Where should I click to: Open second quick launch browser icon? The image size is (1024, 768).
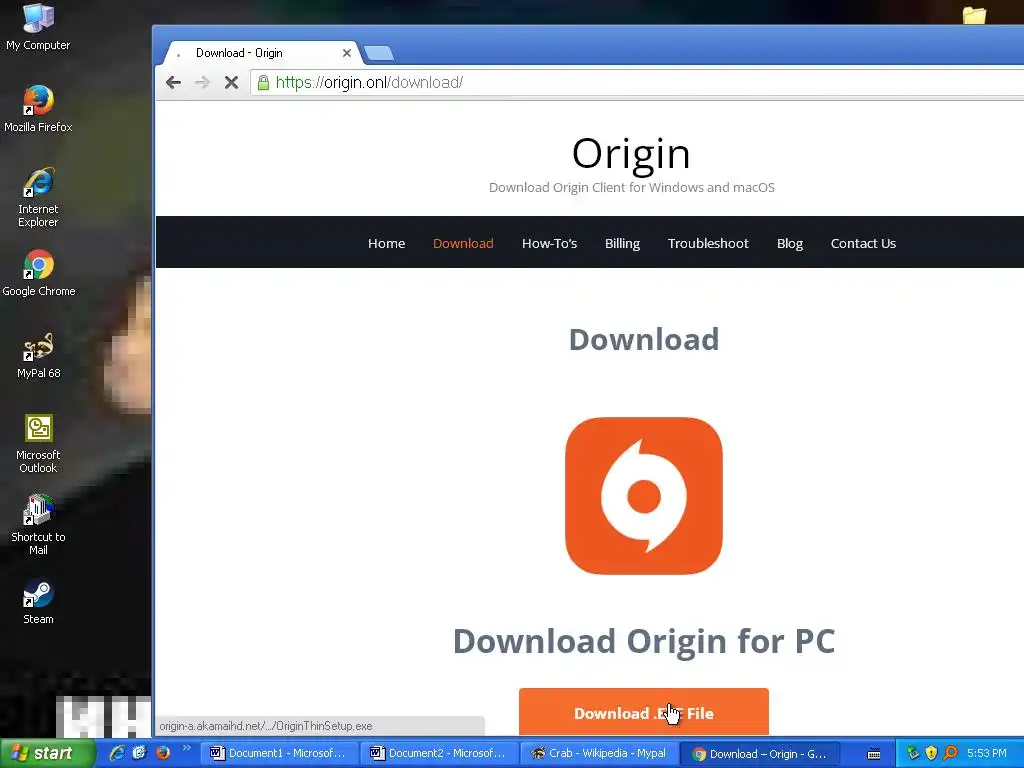tap(140, 753)
